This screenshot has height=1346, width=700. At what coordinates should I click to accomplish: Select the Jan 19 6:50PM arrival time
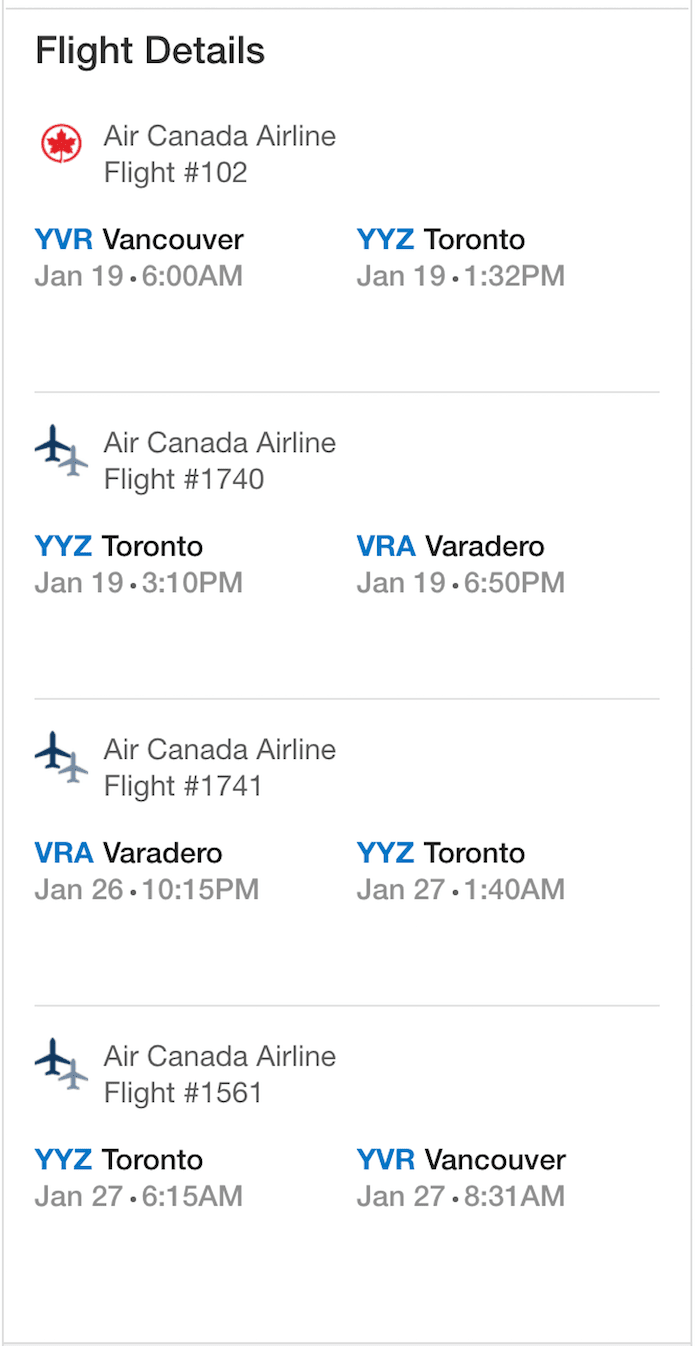(x=461, y=583)
